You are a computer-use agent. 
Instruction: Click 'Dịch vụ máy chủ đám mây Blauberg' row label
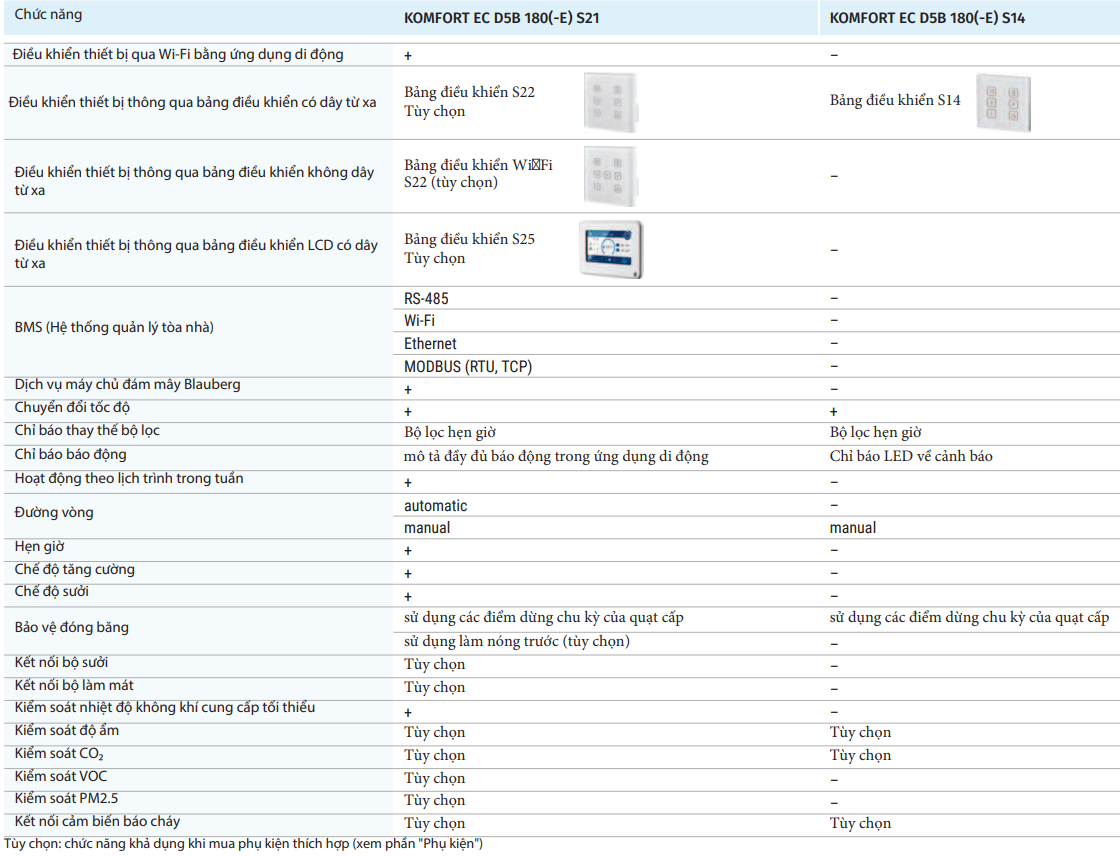127,384
